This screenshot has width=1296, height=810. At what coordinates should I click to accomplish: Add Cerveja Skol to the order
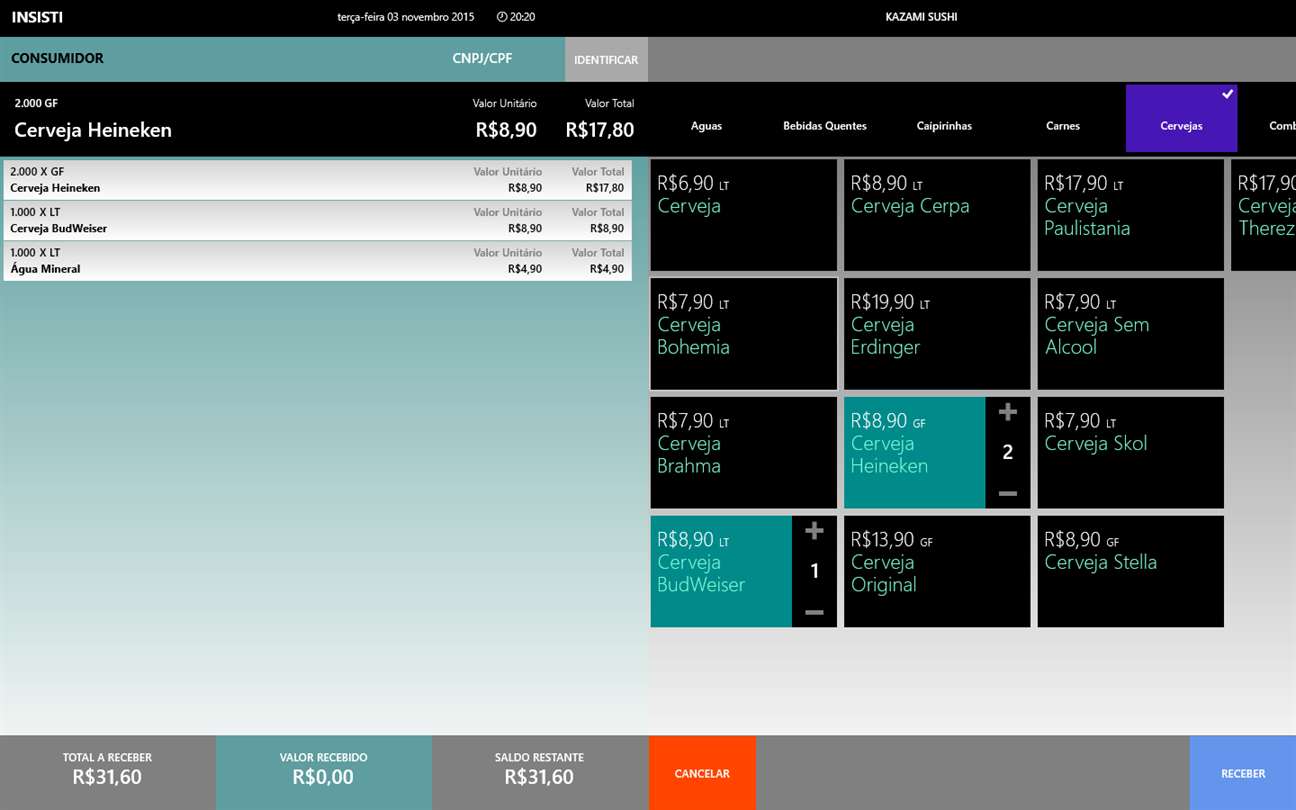point(1130,453)
